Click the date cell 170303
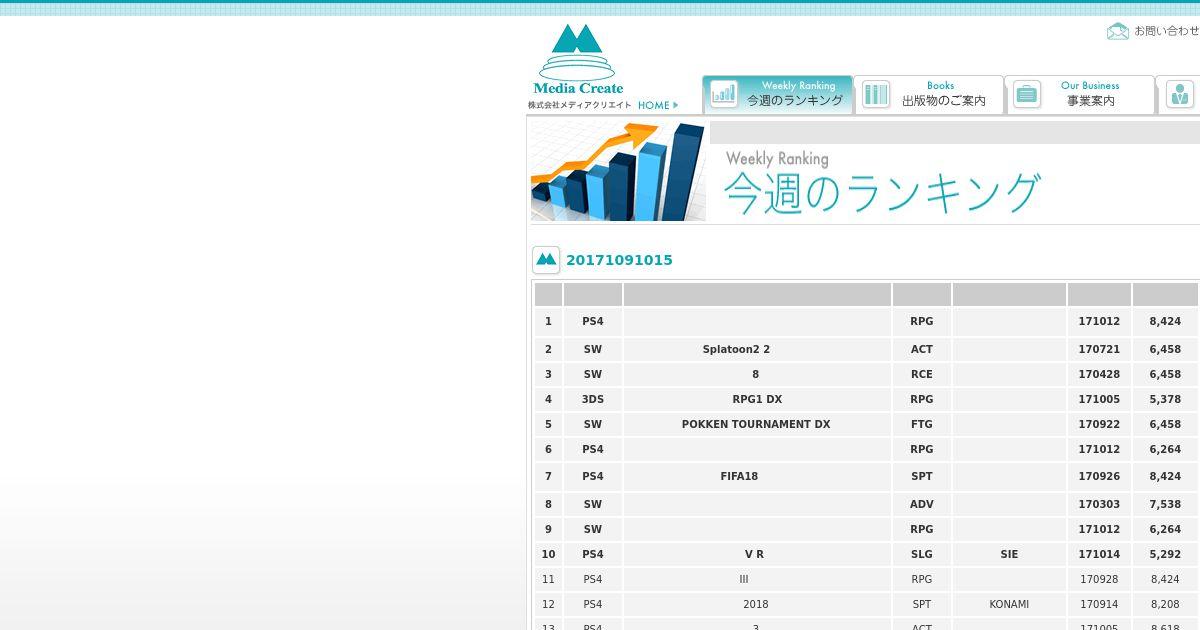 [x=1099, y=504]
